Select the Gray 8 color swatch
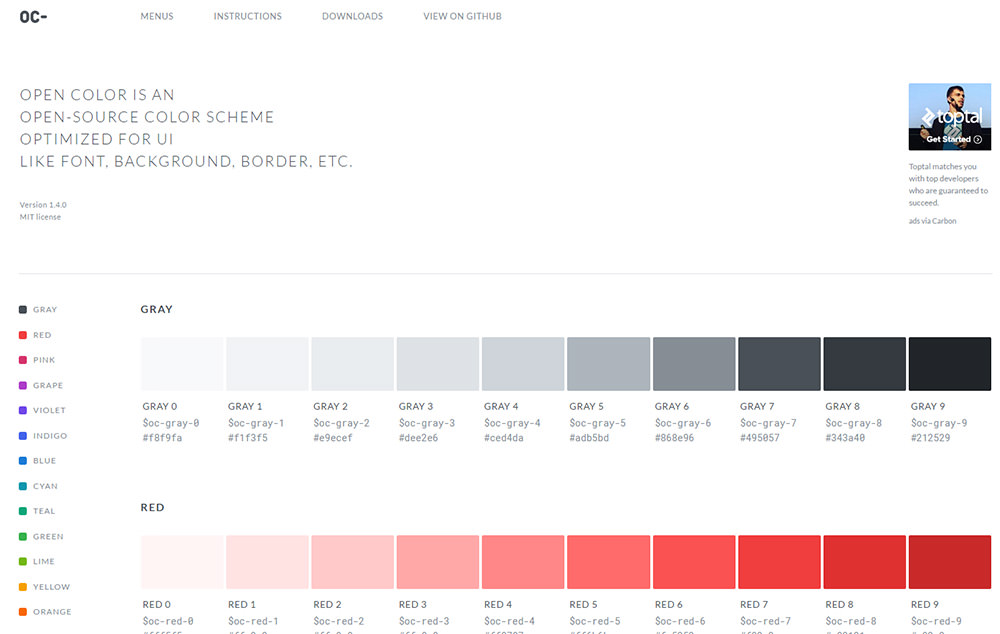Screen dimensions: 1000x634 tap(865, 364)
